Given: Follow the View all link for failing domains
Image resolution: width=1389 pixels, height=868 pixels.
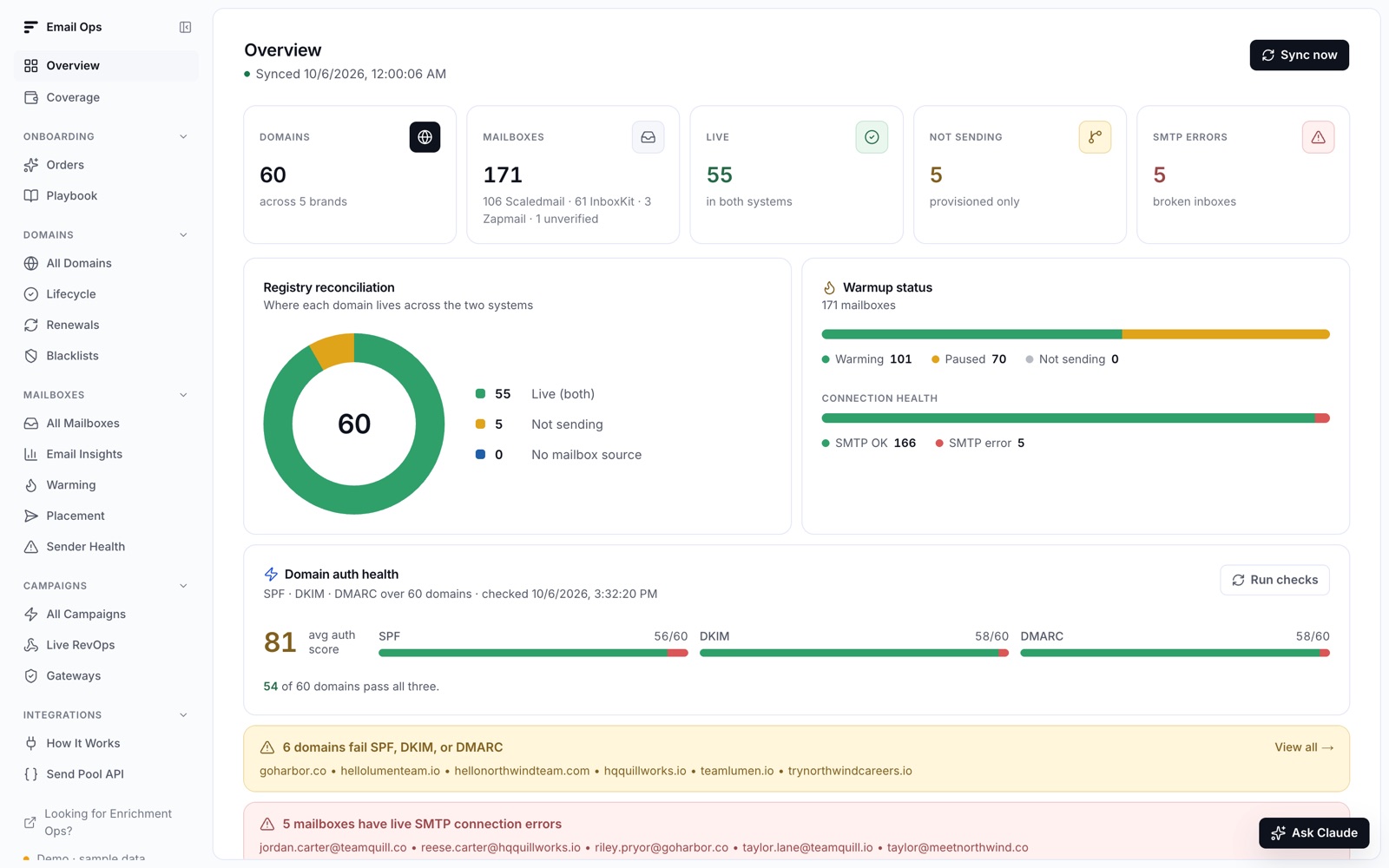Looking at the screenshot, I should pos(1304,747).
